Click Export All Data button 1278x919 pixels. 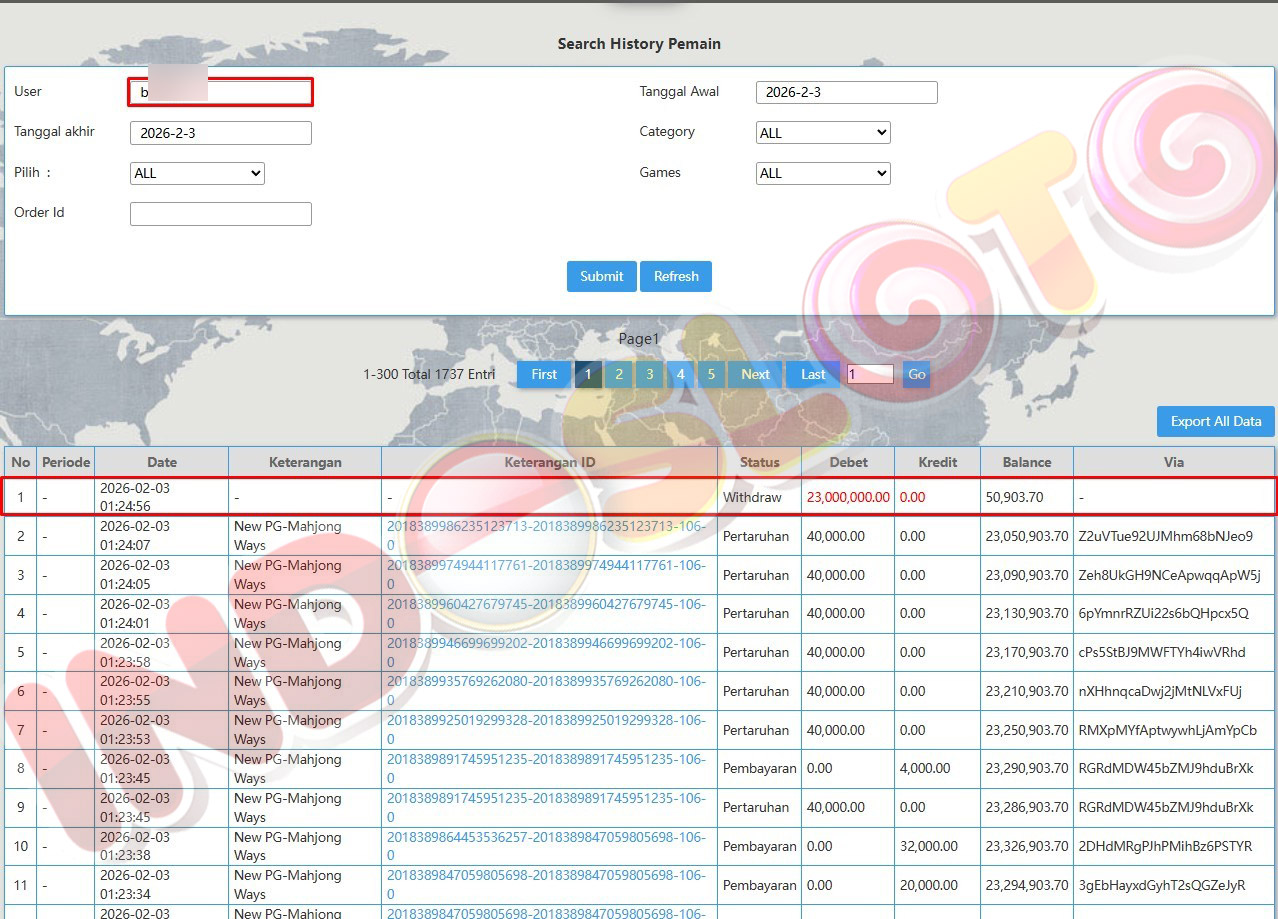tap(1215, 422)
